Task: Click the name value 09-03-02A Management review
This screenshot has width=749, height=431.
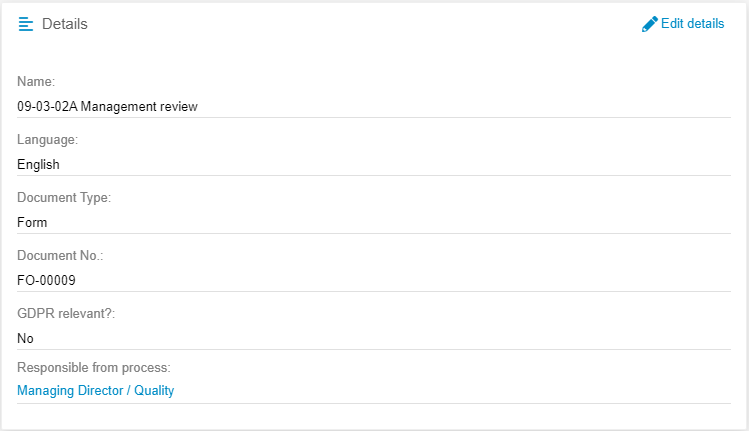Action: pyautogui.click(x=107, y=106)
